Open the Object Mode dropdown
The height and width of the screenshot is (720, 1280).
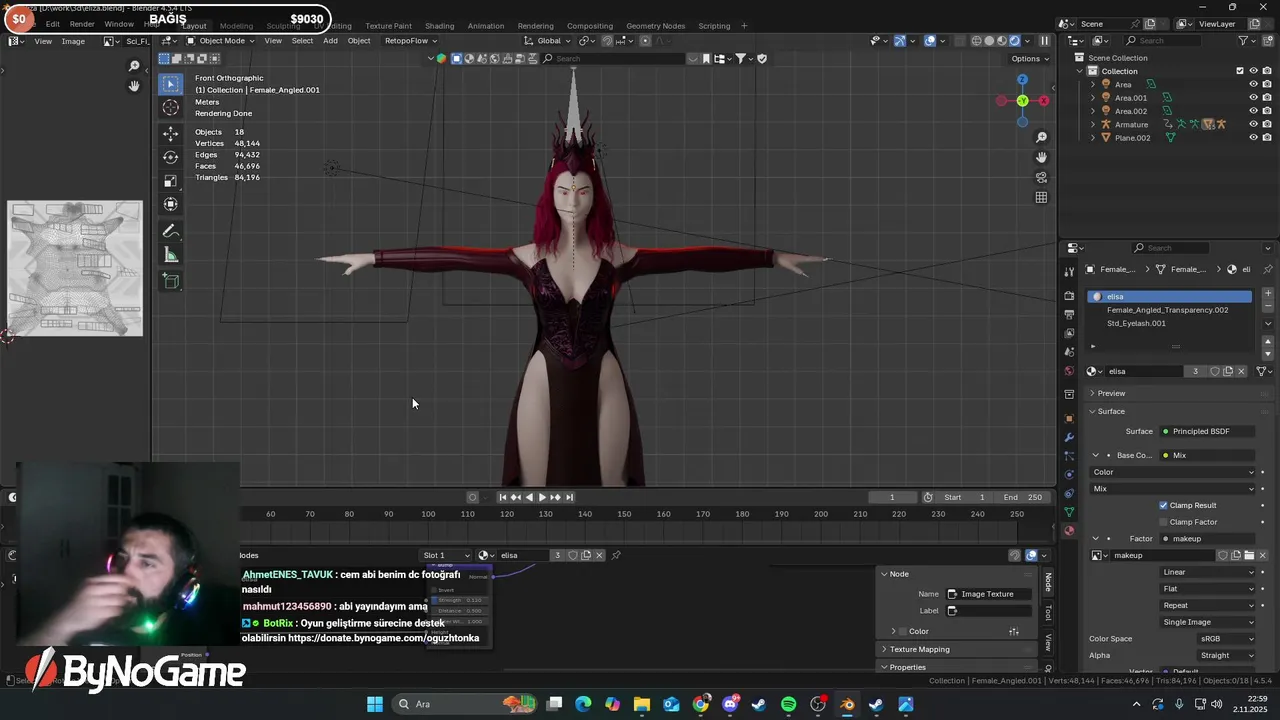click(x=221, y=41)
